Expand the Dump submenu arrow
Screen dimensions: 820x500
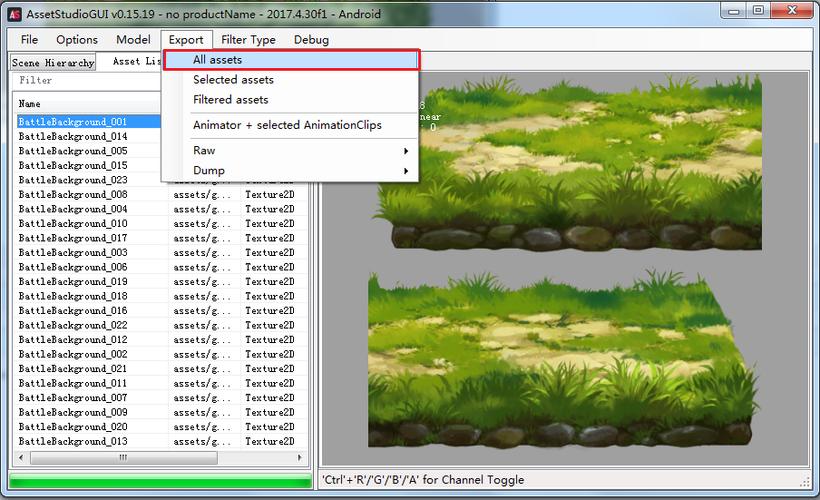click(x=406, y=171)
